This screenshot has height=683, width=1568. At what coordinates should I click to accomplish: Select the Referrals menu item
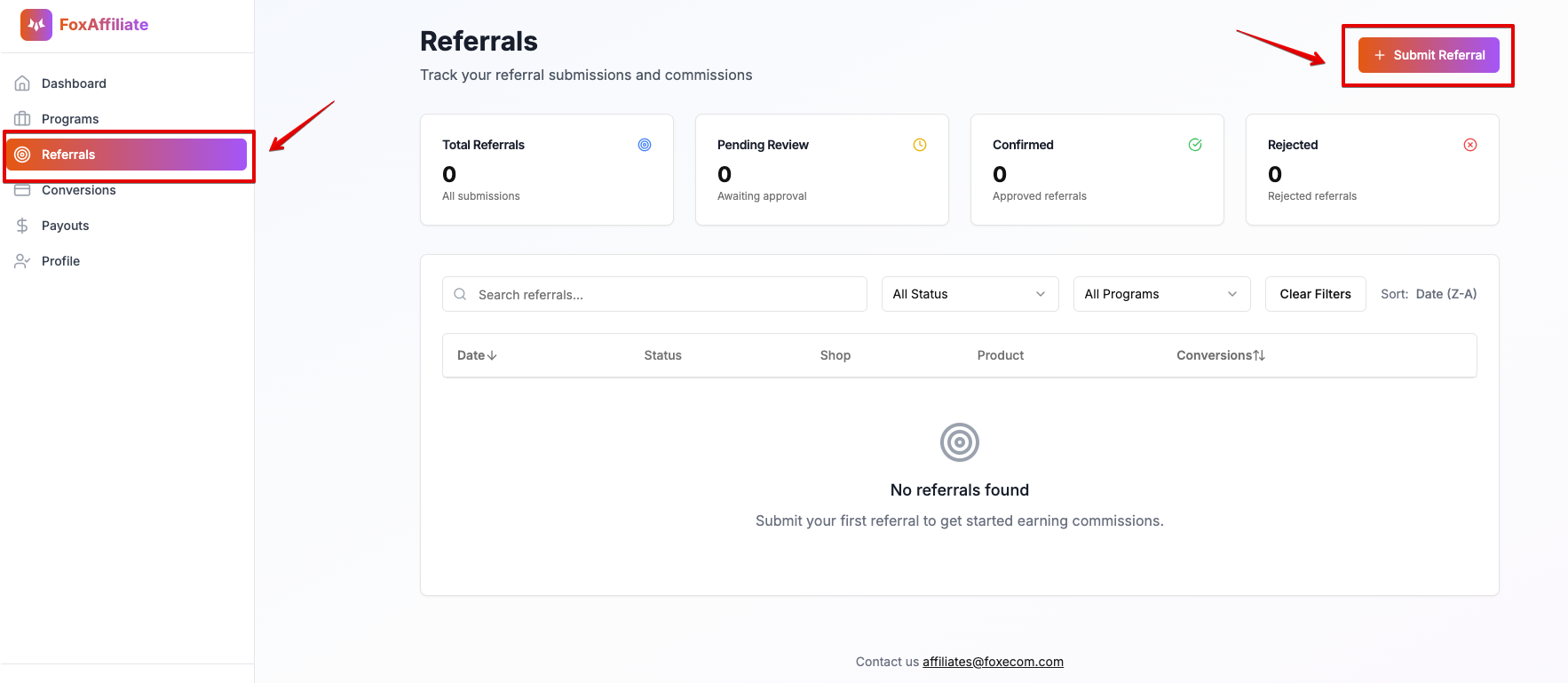coord(127,155)
